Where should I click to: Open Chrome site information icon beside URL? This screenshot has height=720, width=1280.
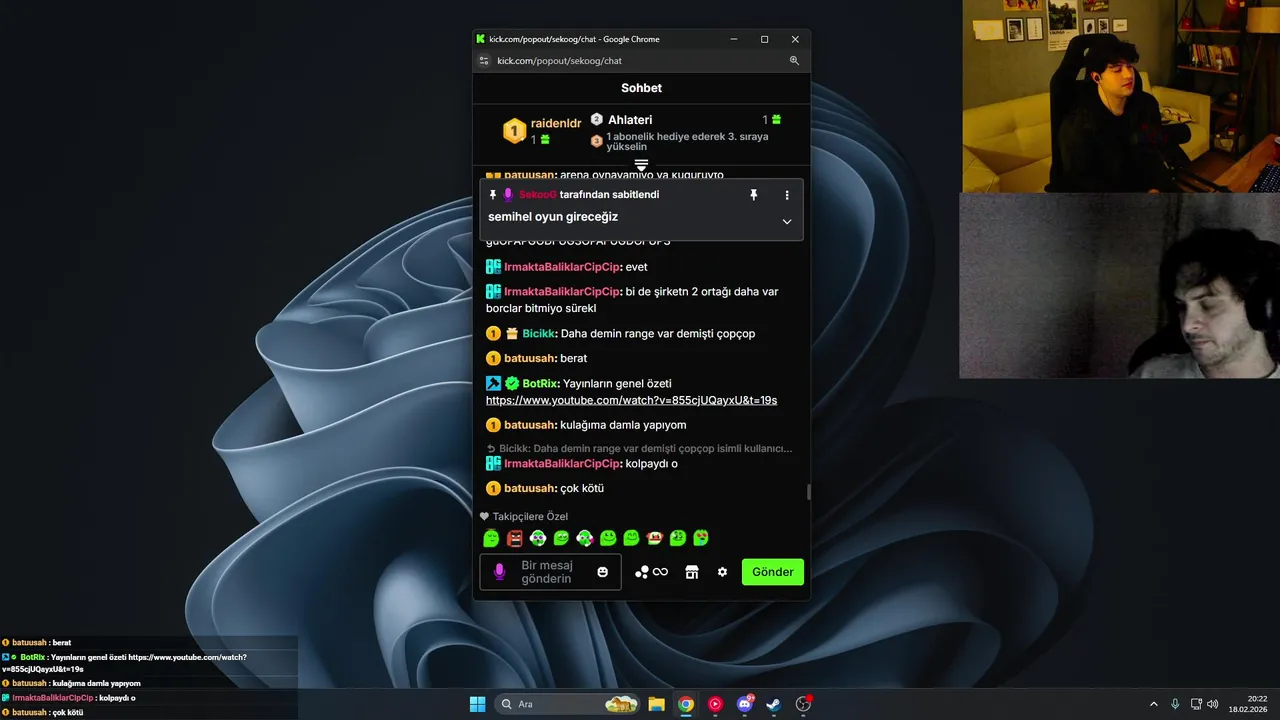pos(484,61)
